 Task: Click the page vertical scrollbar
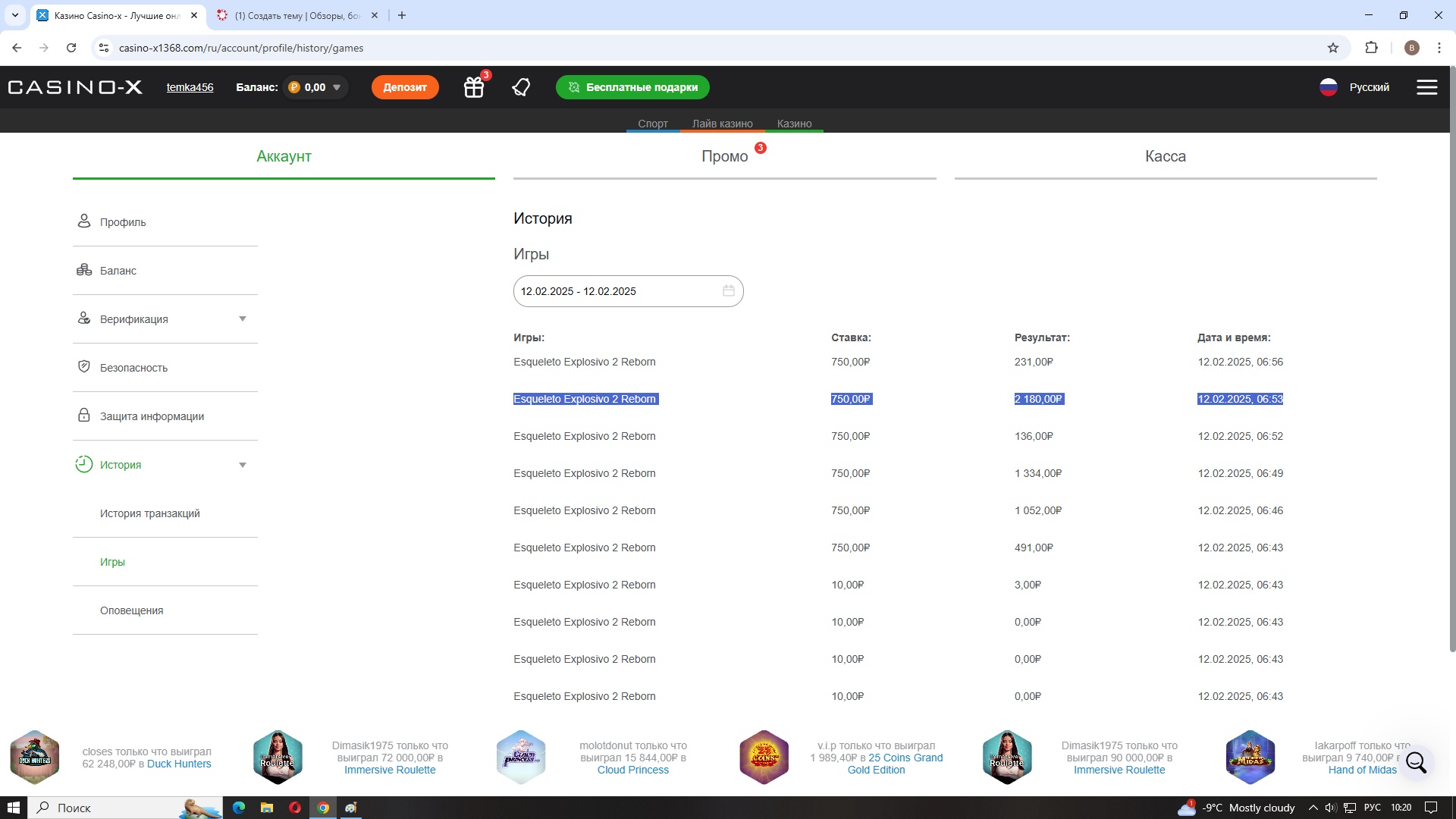pyautogui.click(x=1452, y=359)
